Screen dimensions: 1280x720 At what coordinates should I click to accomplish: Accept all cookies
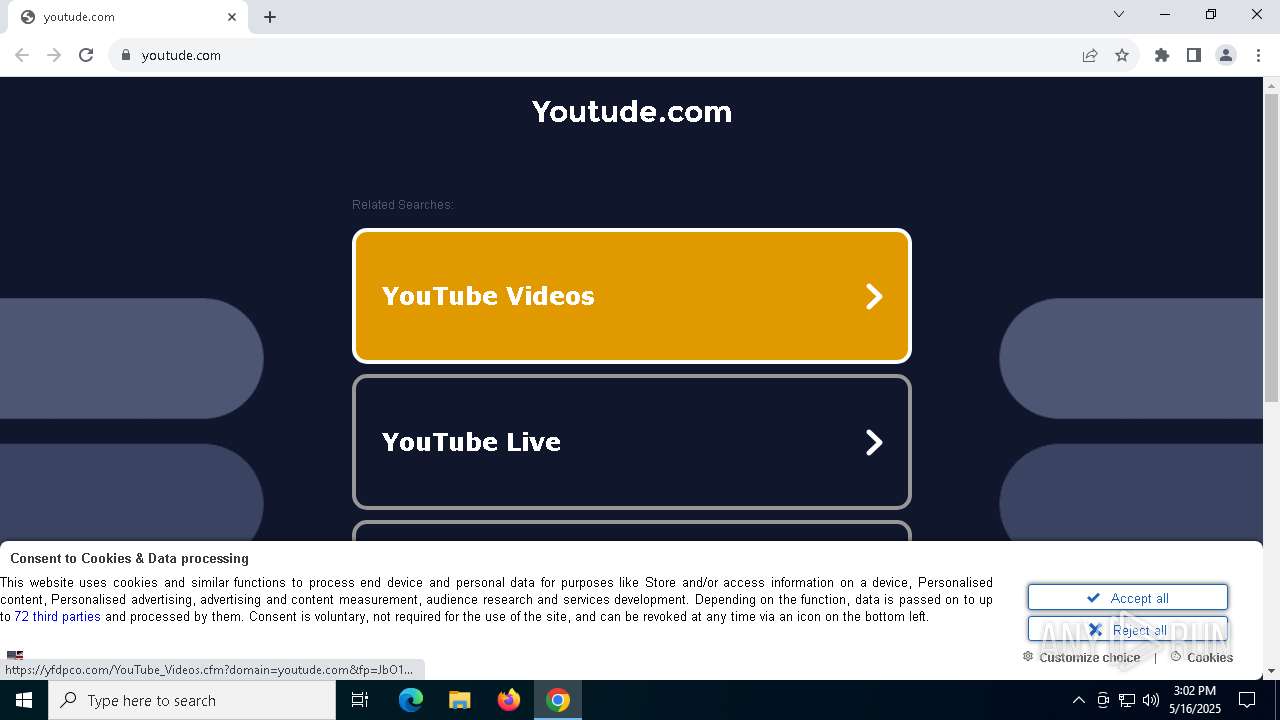point(1128,598)
